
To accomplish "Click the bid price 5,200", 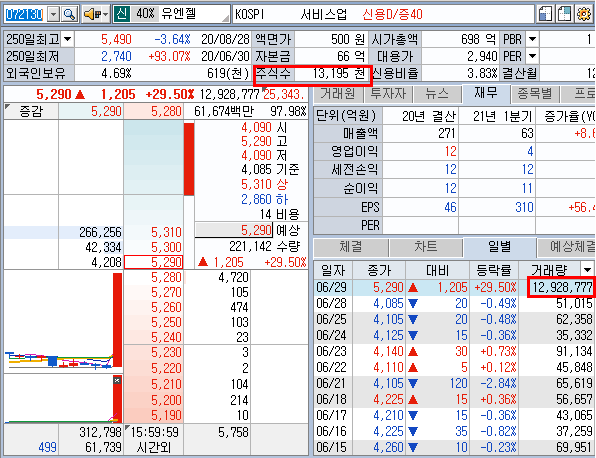I will pos(166,400).
